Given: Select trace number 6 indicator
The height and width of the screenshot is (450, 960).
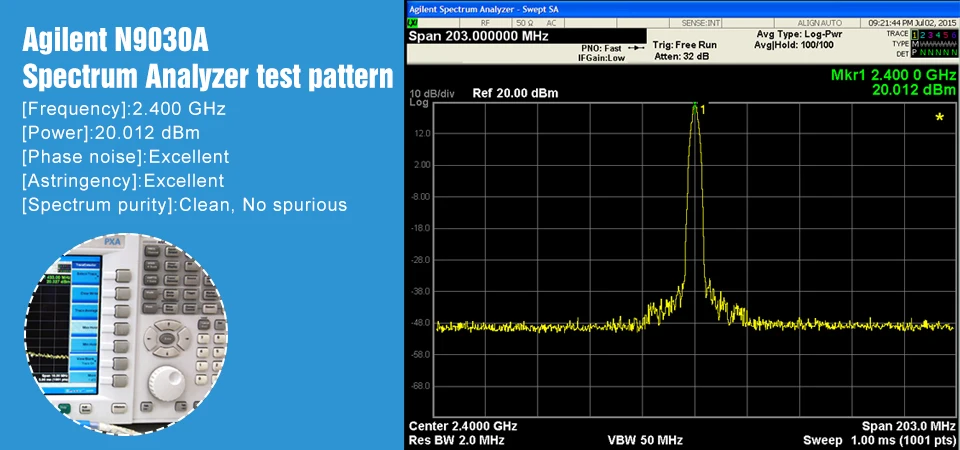Looking at the screenshot, I should click(x=954, y=35).
